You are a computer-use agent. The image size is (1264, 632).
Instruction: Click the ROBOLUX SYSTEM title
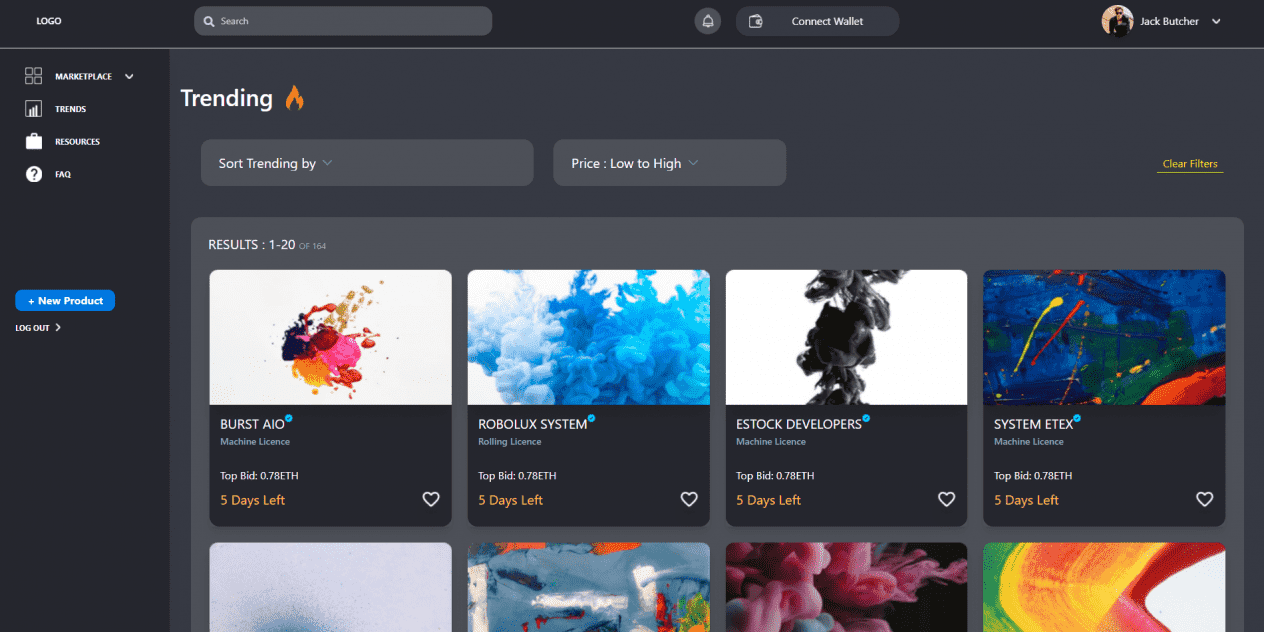point(532,424)
